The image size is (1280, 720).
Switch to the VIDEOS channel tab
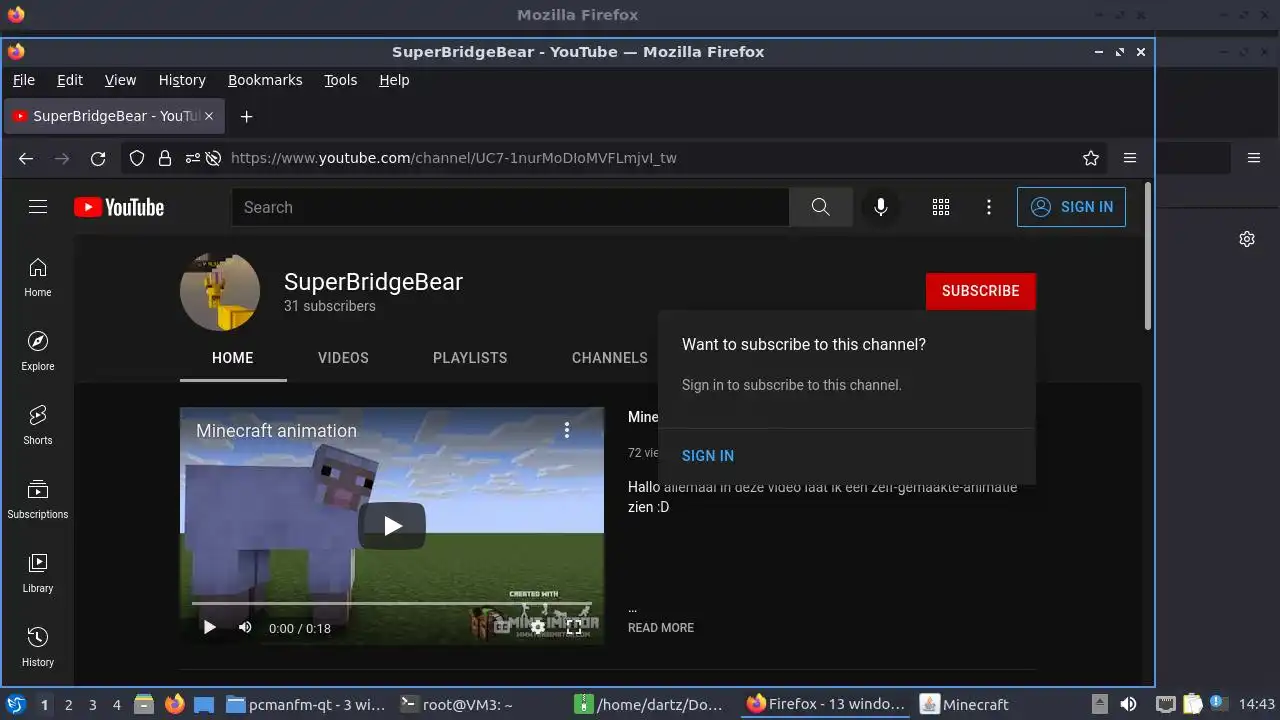tap(343, 358)
